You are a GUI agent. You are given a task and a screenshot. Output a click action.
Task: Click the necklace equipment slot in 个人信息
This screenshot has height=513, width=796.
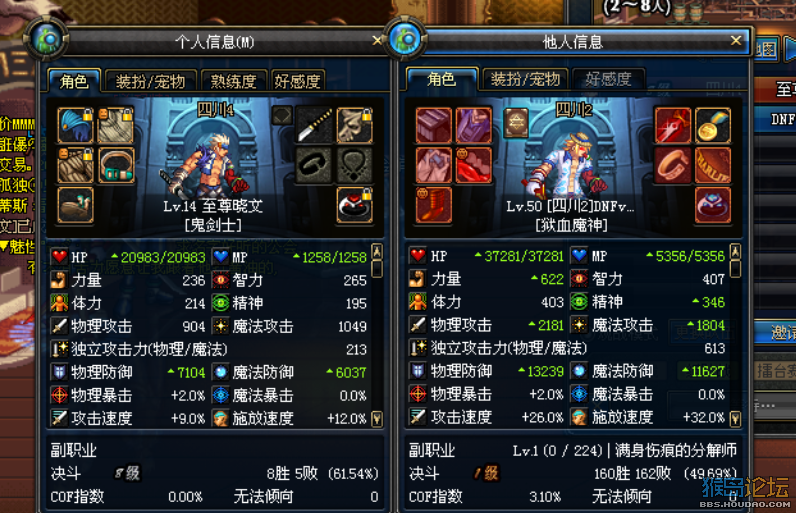(354, 165)
